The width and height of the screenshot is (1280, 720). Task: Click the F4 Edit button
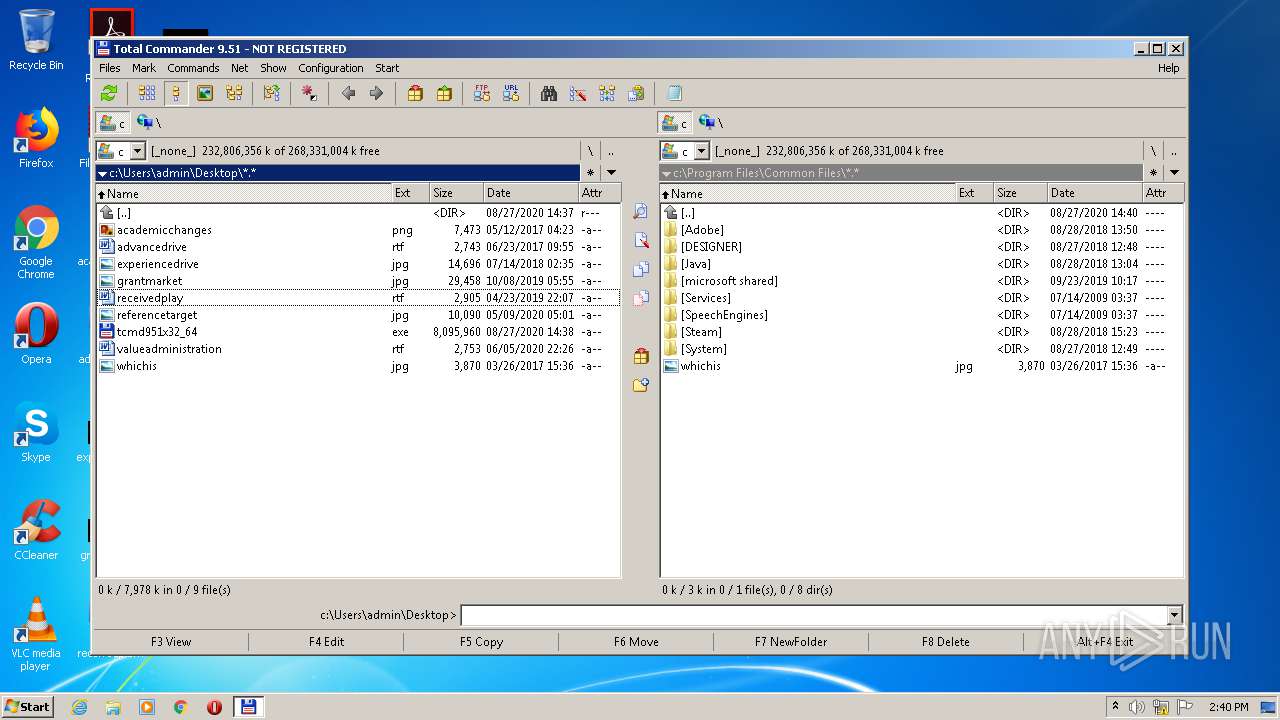point(326,642)
